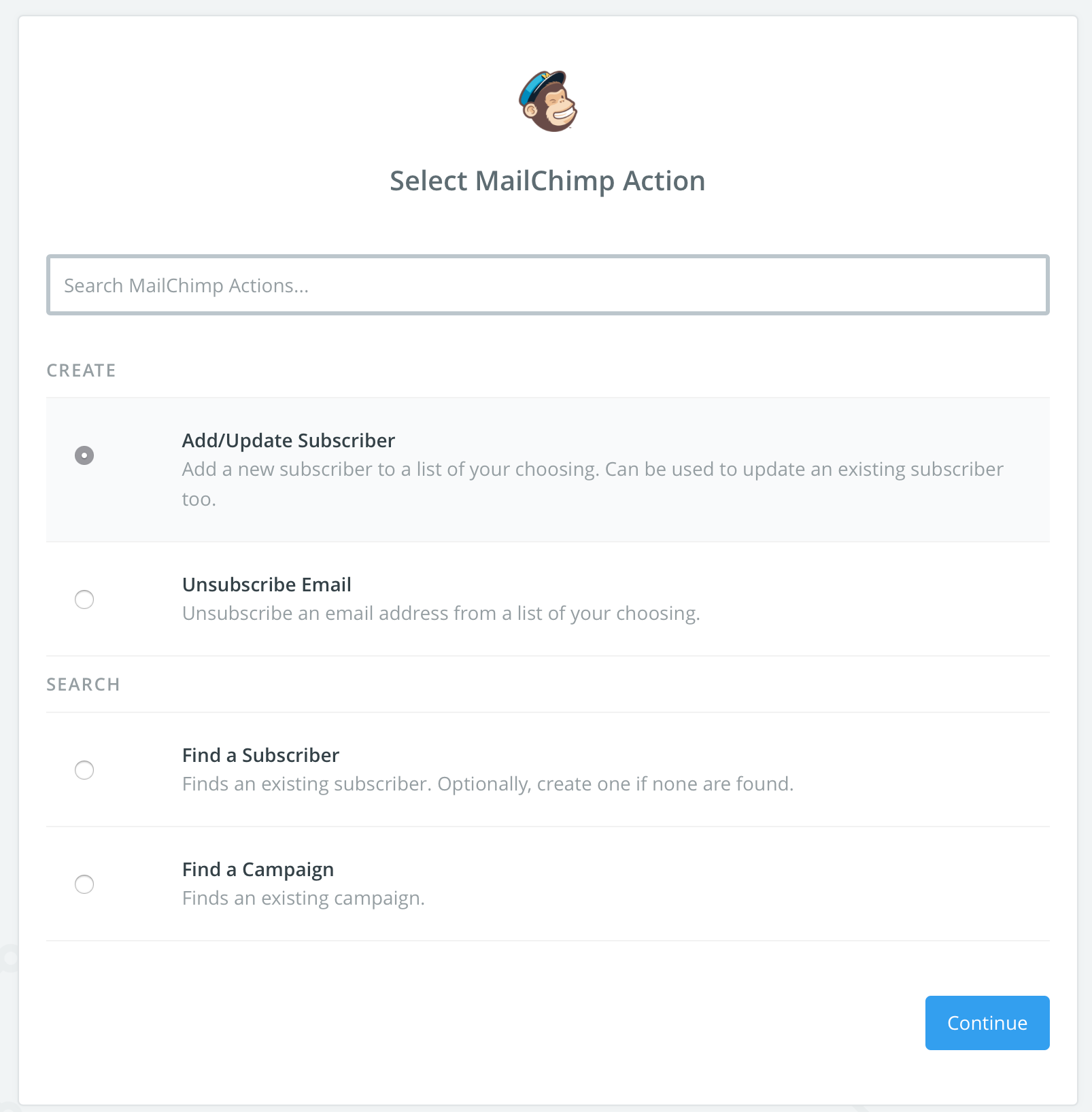Choose the Find a Campaign radio button
Viewport: 1092px width, 1112px height.
[x=84, y=884]
